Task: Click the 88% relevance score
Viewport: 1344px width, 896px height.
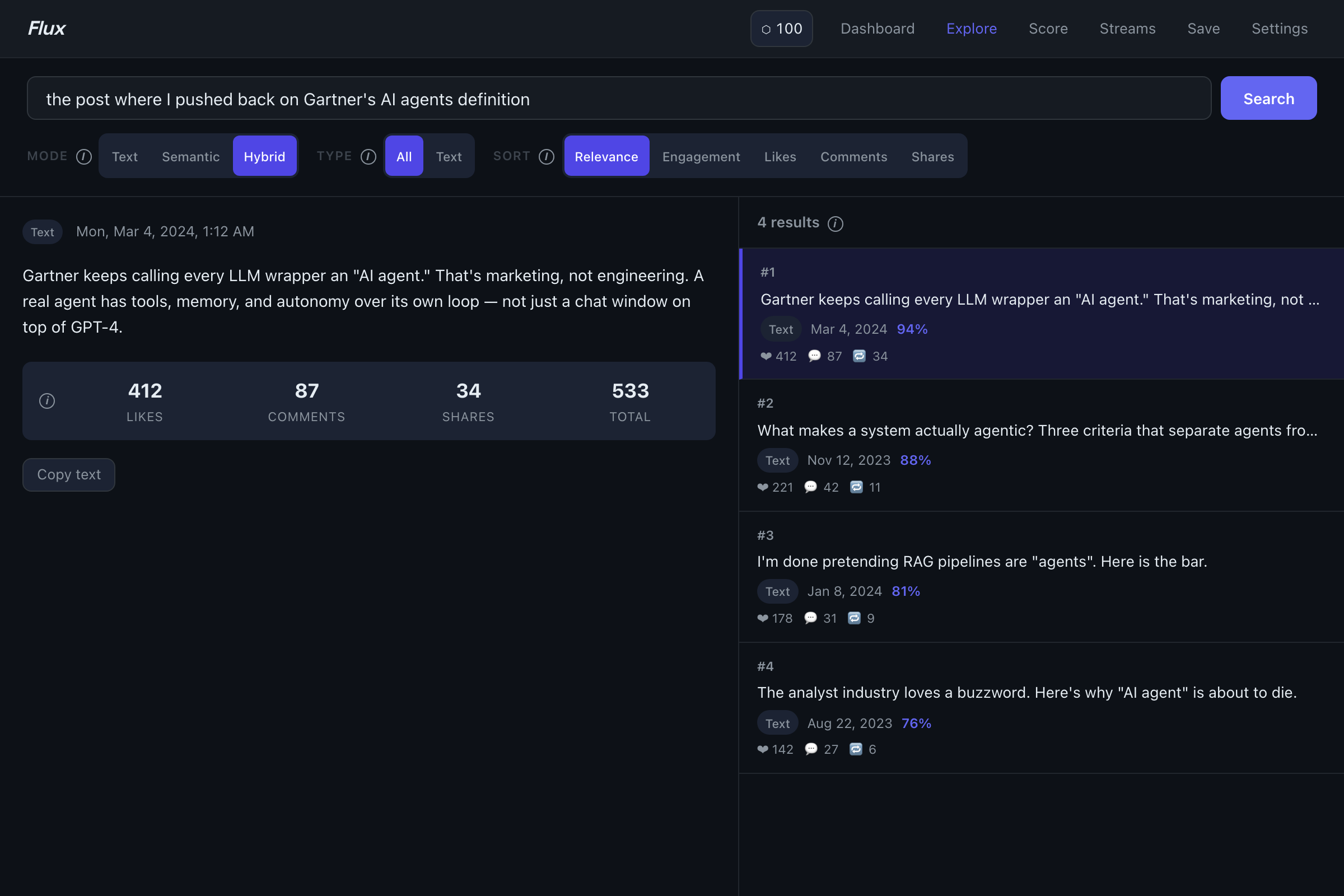Action: tap(916, 460)
